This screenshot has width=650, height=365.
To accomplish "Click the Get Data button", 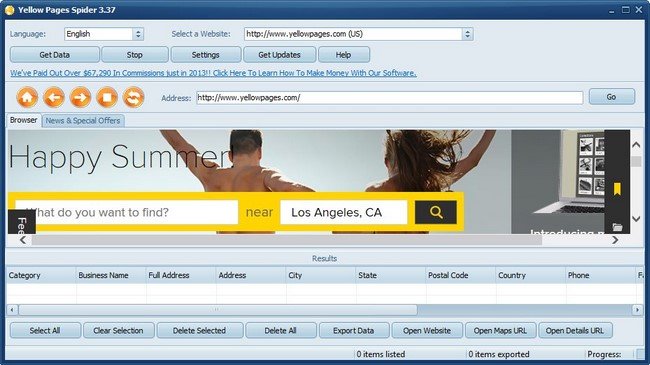I will (55, 55).
